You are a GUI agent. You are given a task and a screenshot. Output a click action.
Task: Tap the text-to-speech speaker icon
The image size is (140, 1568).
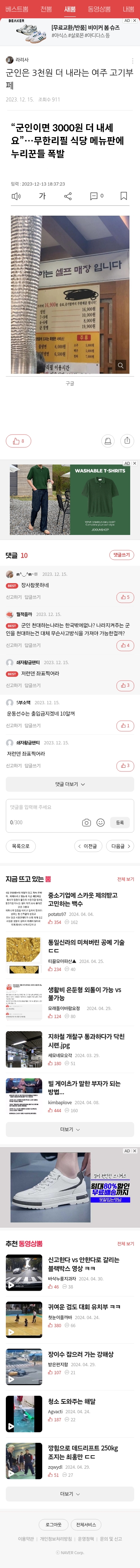16,196
